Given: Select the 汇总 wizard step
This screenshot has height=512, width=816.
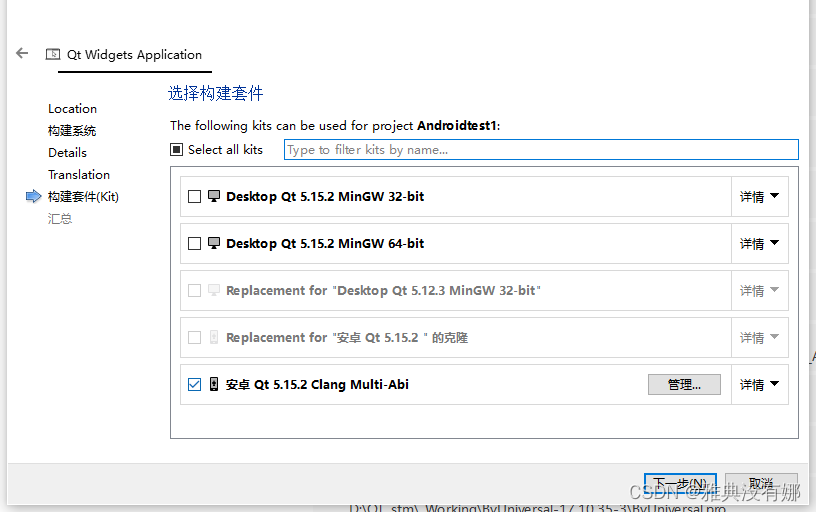Looking at the screenshot, I should pos(60,219).
